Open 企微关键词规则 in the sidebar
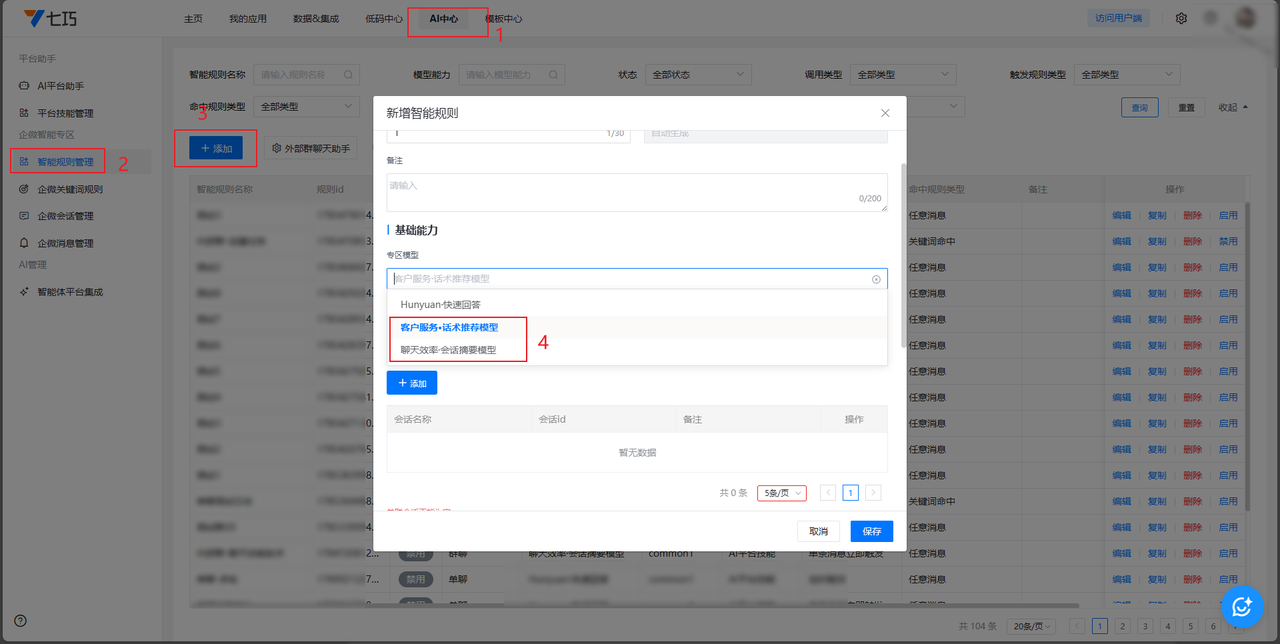Screen dimensions: 1280x644 69,189
